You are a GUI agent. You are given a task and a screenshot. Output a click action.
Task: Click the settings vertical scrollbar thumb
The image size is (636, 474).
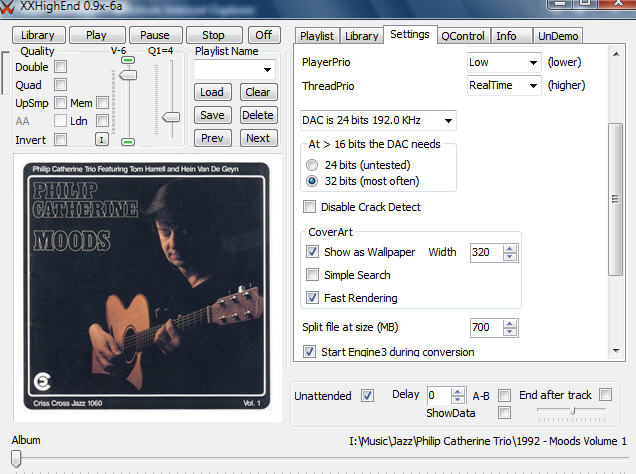coord(616,199)
